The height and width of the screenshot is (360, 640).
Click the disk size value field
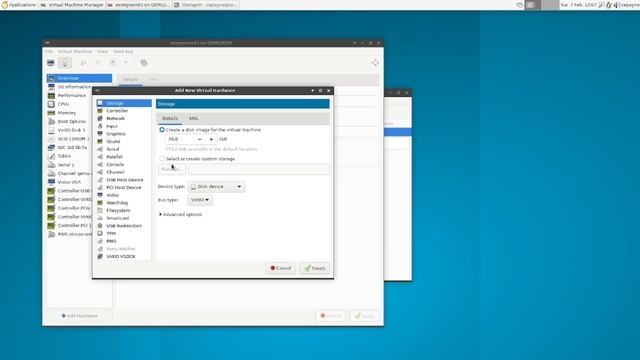(180, 139)
